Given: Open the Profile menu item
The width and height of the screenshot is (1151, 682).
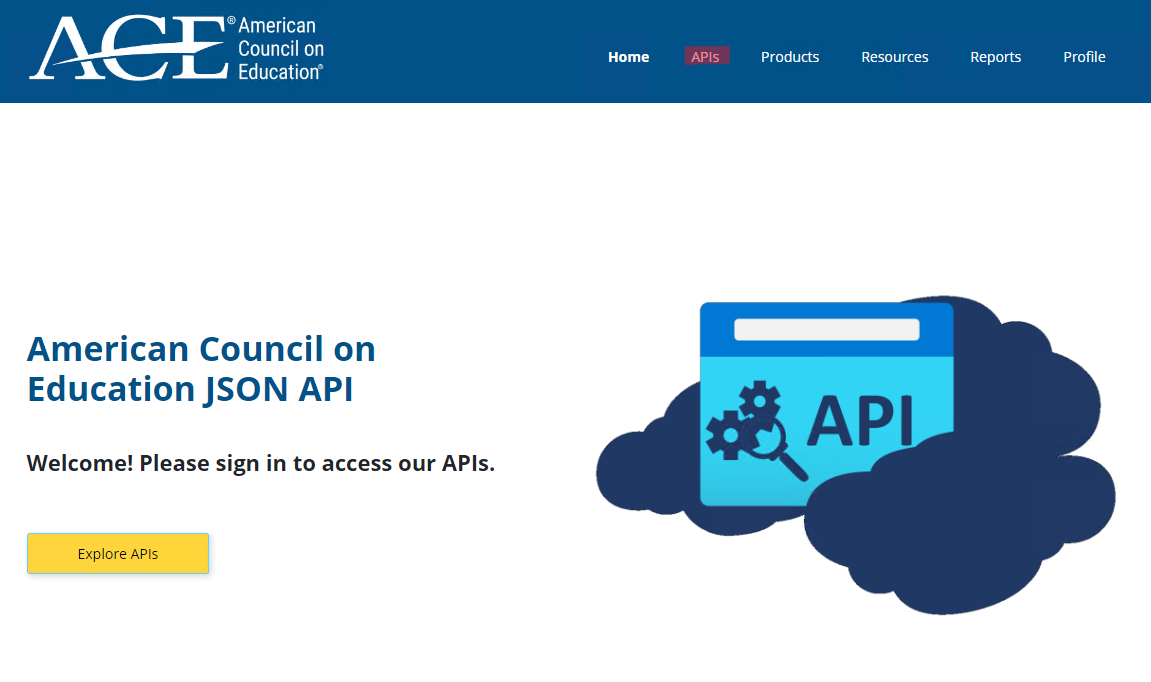Looking at the screenshot, I should (x=1084, y=57).
